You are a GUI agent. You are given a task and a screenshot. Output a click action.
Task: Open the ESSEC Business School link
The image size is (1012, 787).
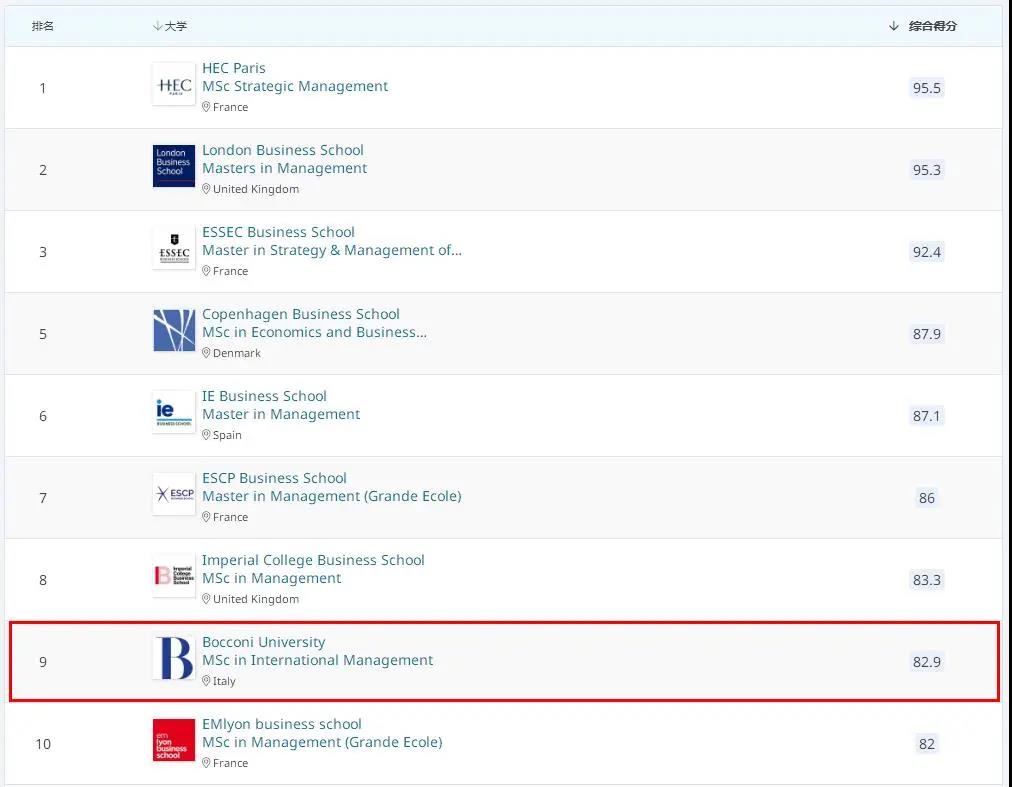[278, 232]
